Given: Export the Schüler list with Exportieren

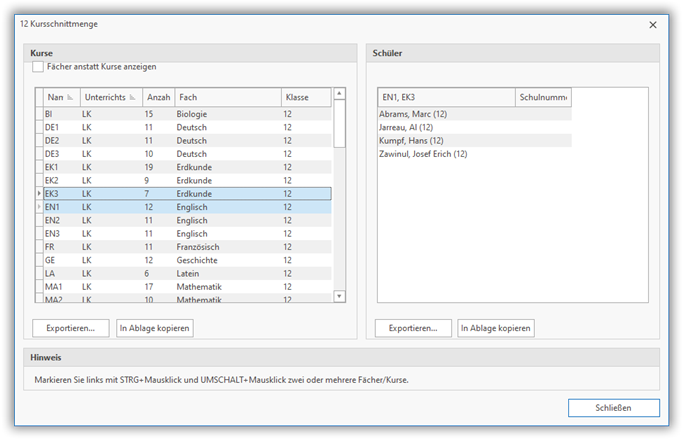Looking at the screenshot, I should [413, 328].
